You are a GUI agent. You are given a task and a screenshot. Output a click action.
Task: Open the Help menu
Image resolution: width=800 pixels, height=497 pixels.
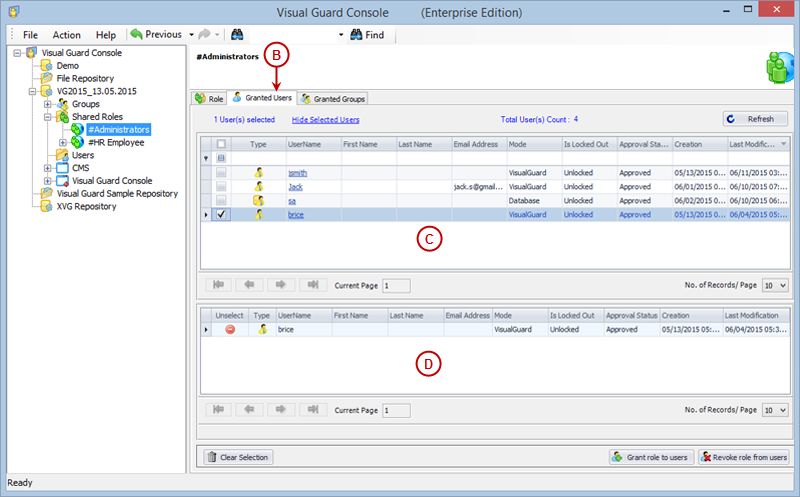106,35
